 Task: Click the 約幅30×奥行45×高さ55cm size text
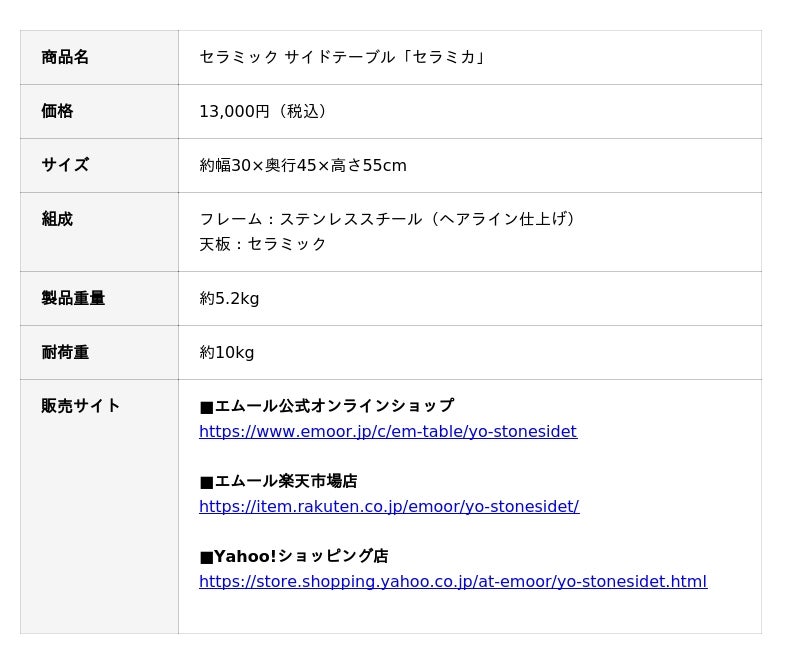tap(303, 165)
